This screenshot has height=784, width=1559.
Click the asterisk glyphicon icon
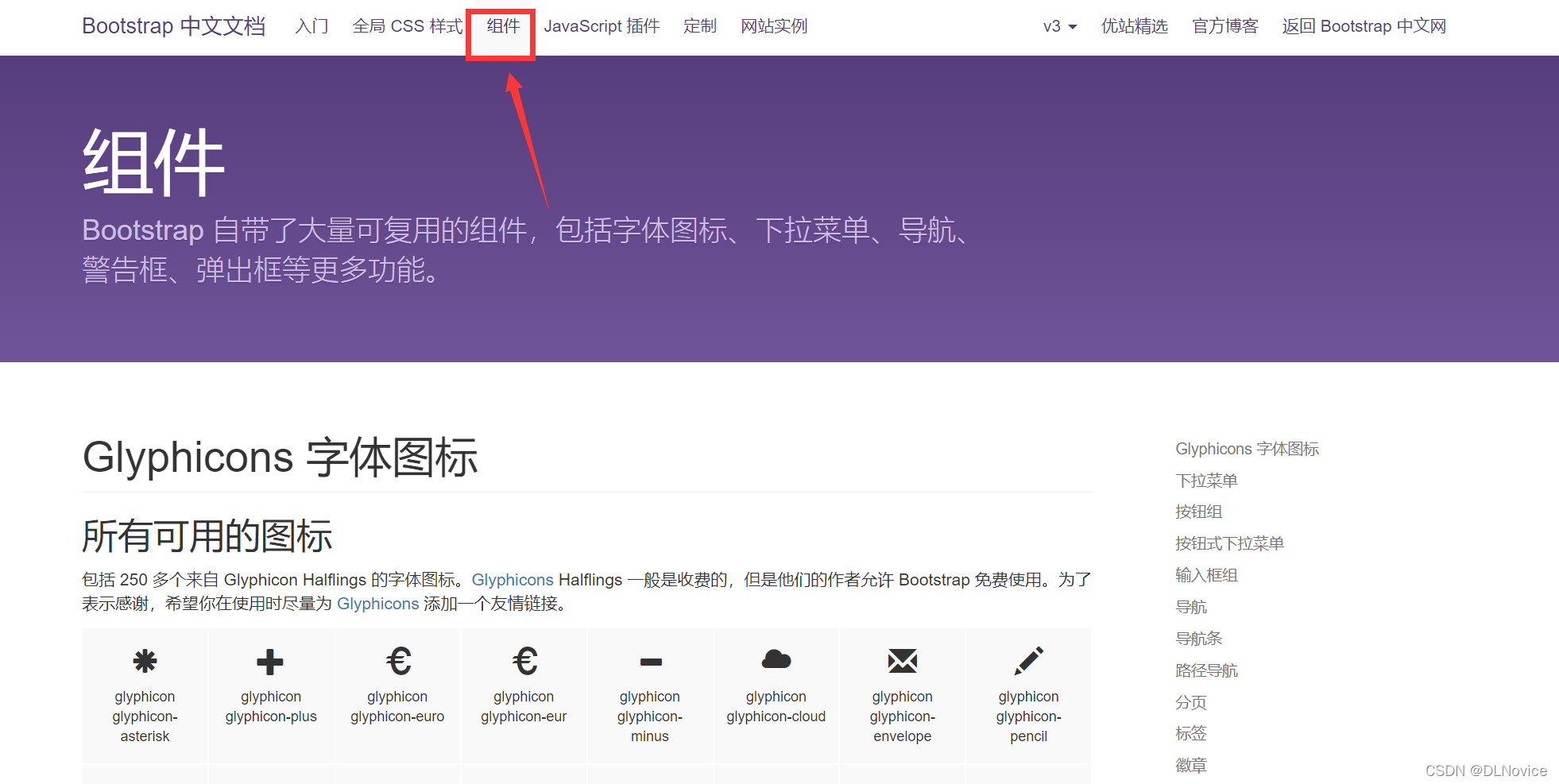tap(145, 661)
